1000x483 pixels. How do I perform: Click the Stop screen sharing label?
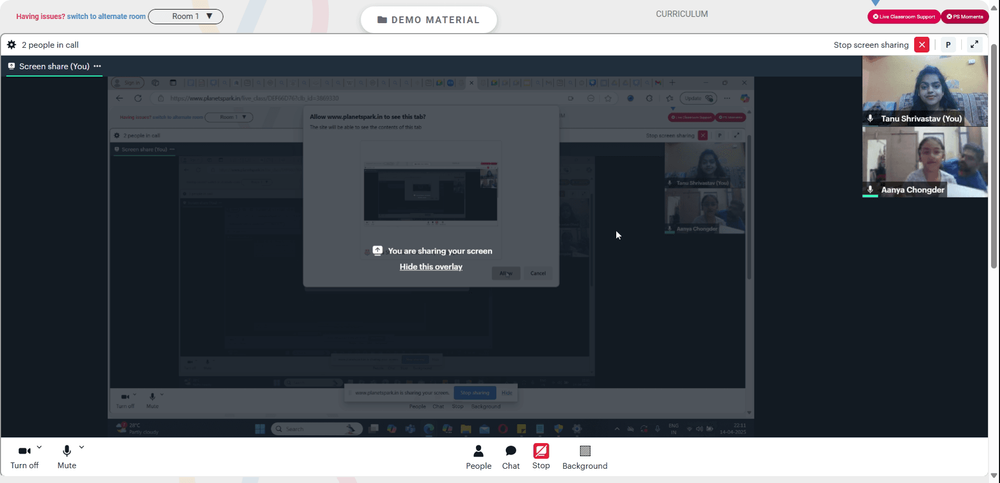coord(871,45)
